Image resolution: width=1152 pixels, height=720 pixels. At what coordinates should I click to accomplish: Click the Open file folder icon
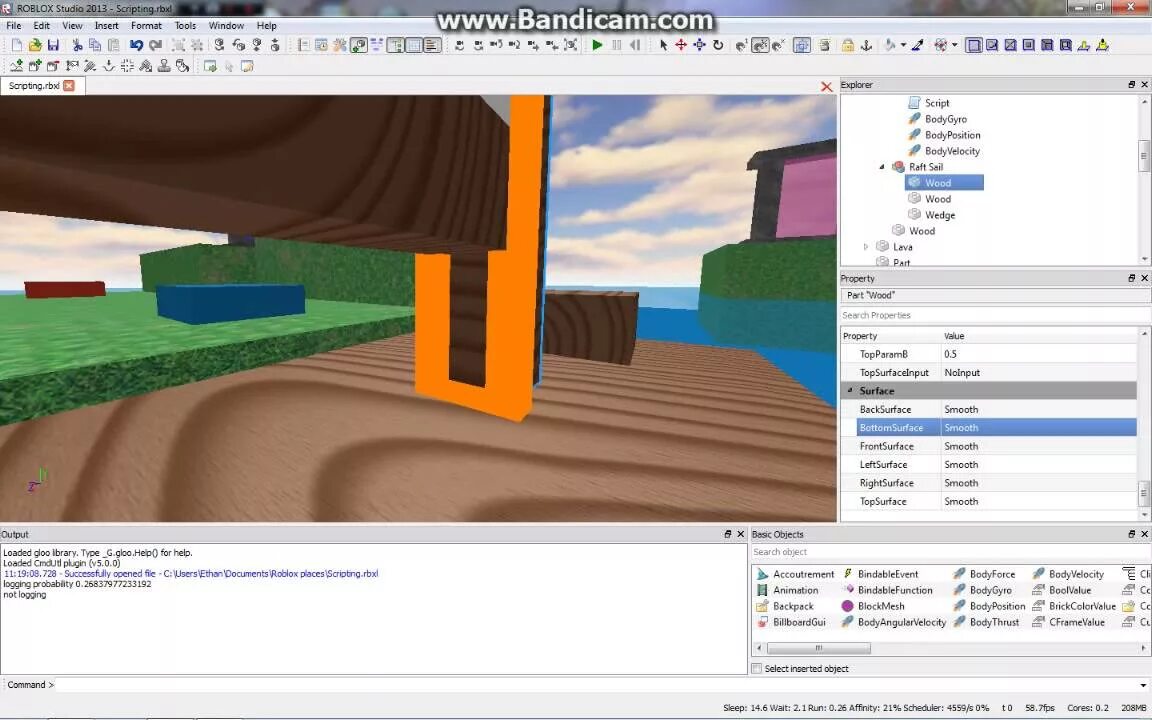(x=35, y=45)
